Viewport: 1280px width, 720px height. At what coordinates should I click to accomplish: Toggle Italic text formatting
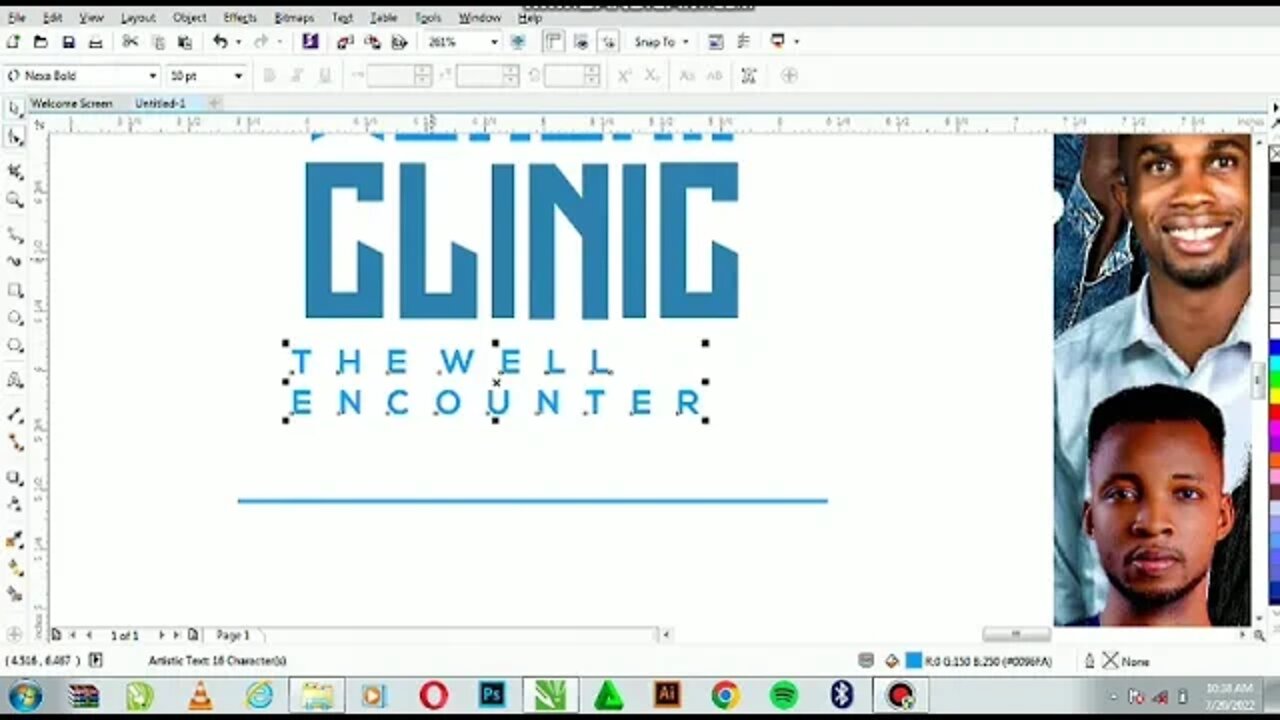coord(297,76)
